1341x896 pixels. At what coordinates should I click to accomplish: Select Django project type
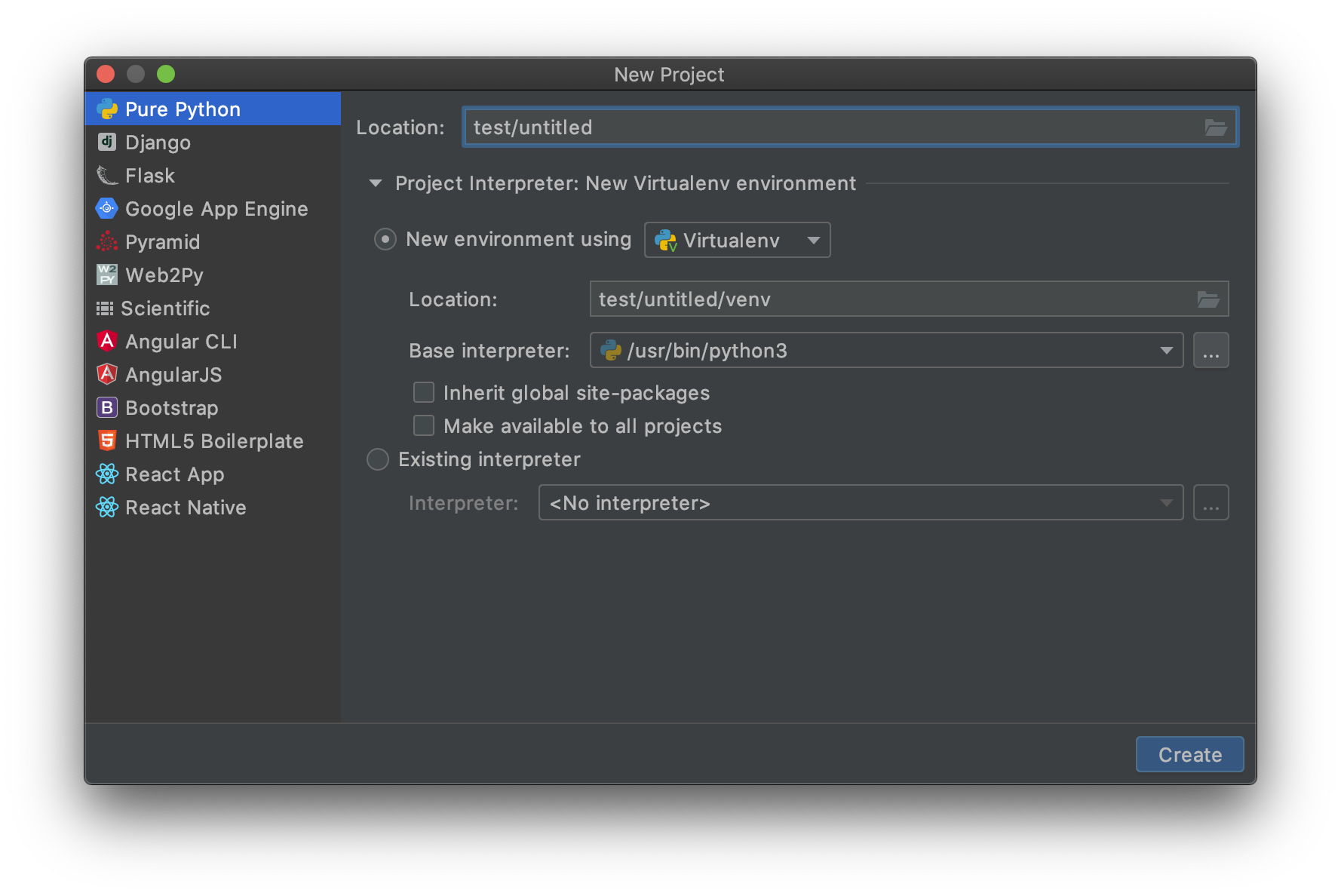coord(213,142)
